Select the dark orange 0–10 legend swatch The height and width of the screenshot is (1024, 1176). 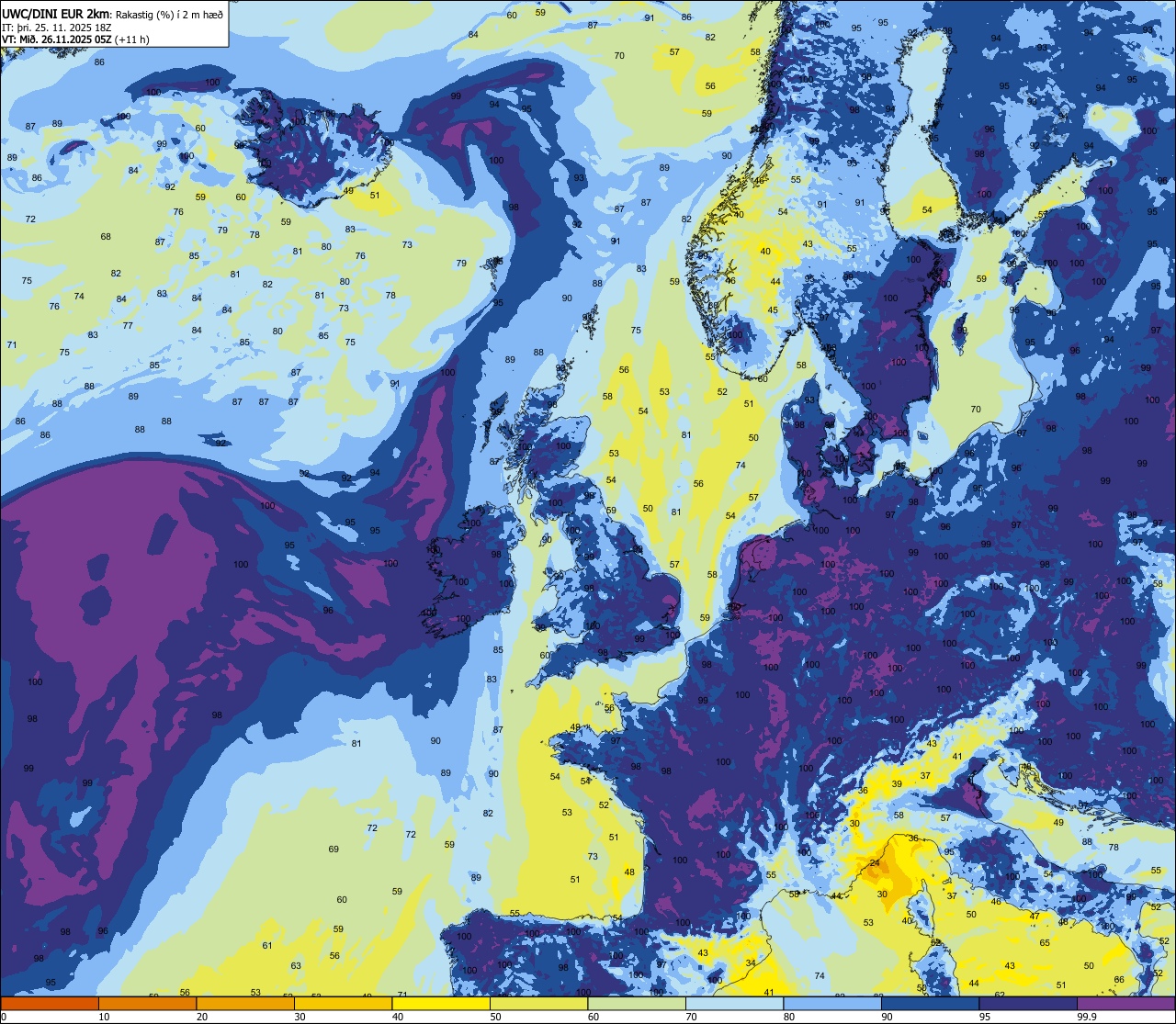50,1003
